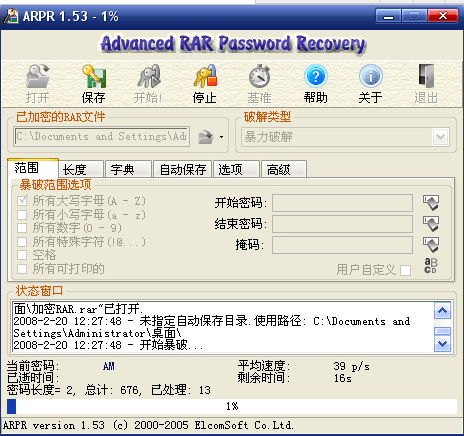The width and height of the screenshot is (464, 436).
Task: Click the 开始密码 input field
Action: (x=342, y=203)
